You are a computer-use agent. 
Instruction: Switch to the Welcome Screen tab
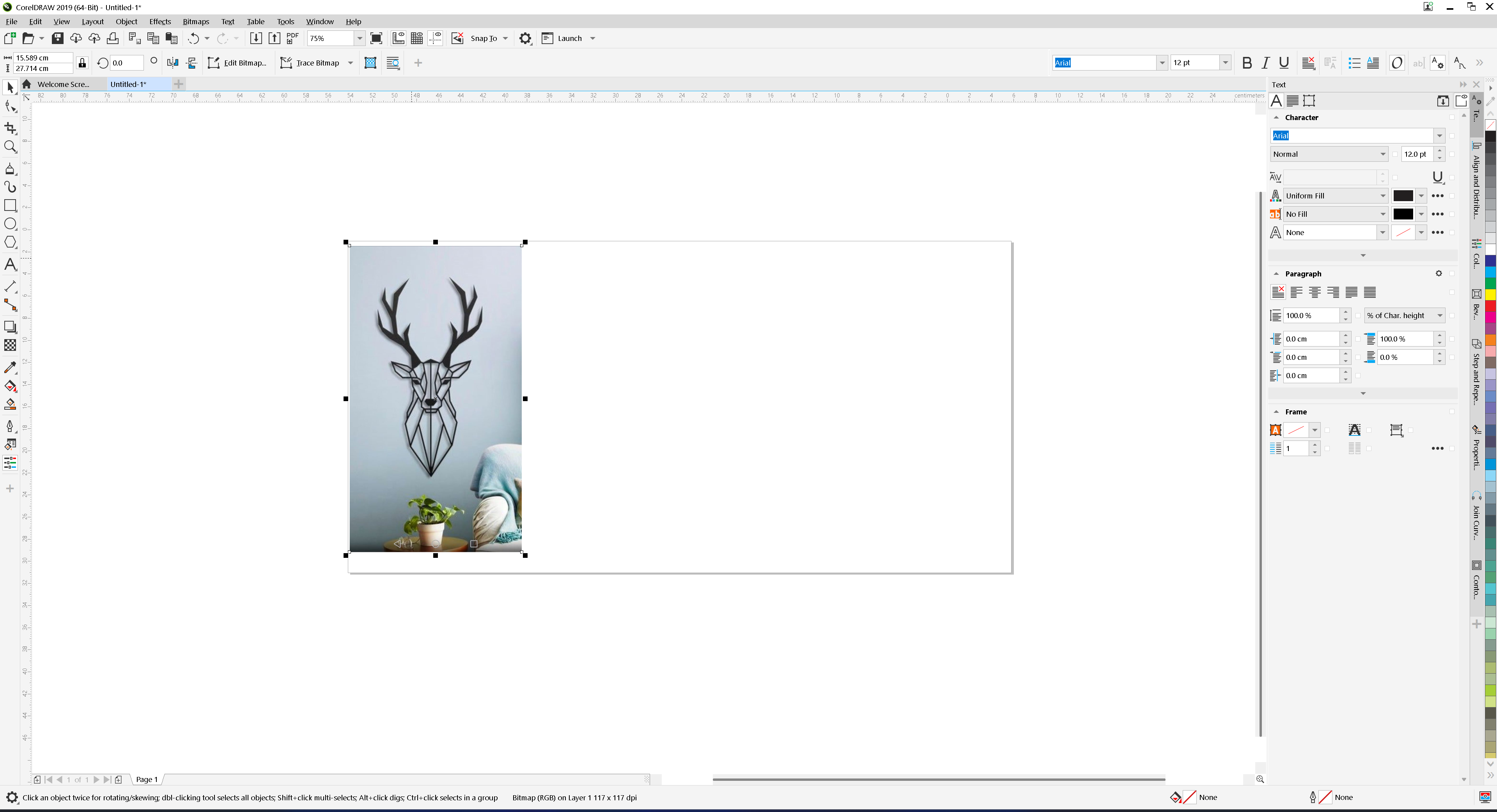point(63,84)
